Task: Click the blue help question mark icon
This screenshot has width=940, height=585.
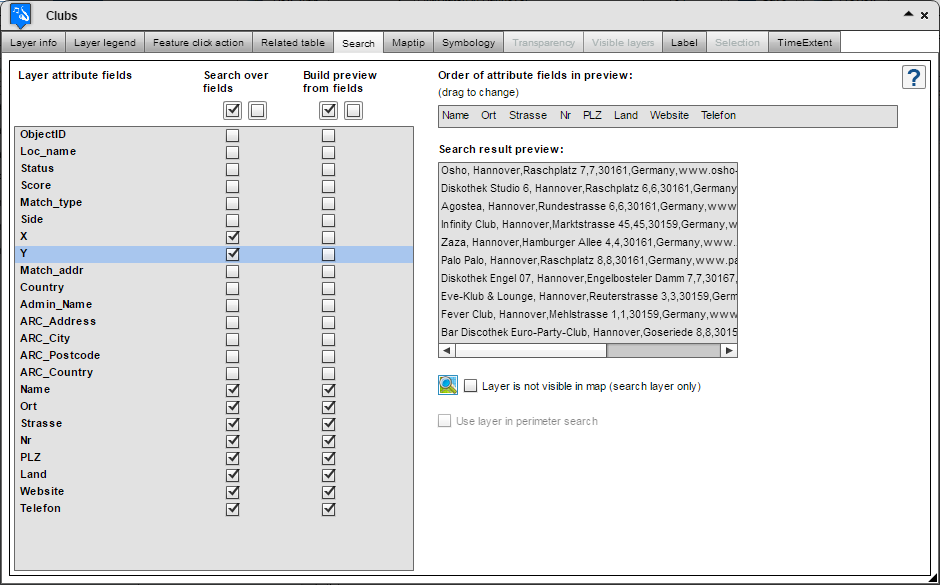Action: (x=914, y=77)
